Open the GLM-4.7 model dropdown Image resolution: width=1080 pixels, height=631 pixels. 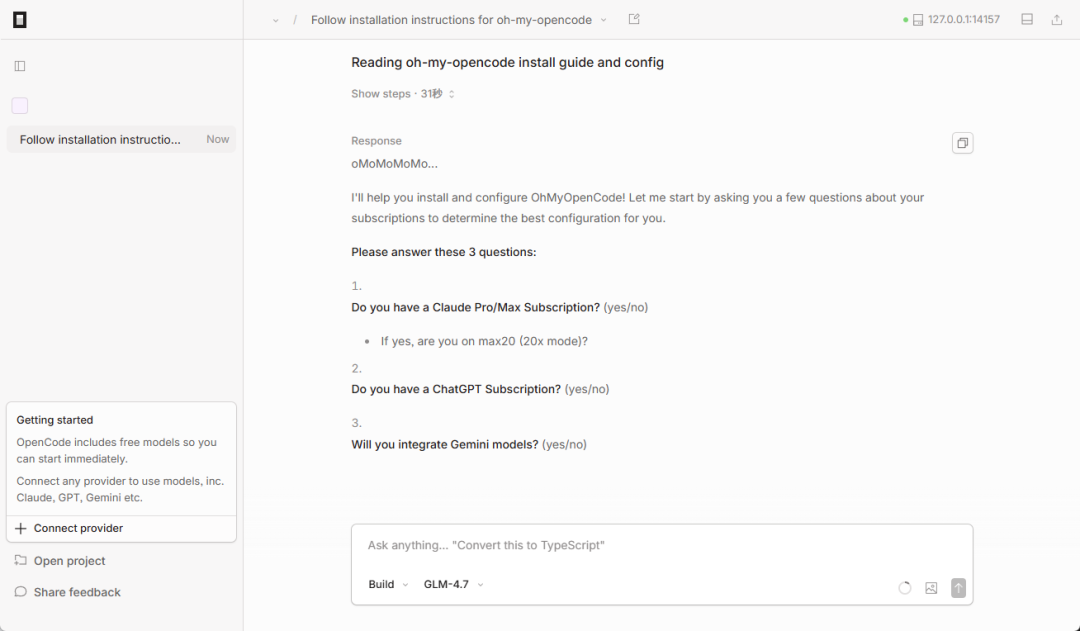click(x=453, y=584)
